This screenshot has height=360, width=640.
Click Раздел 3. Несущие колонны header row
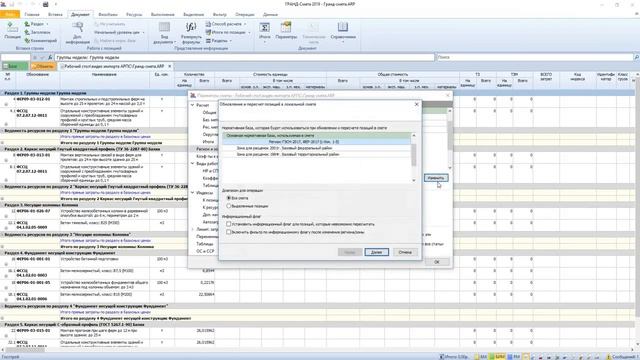(94, 205)
